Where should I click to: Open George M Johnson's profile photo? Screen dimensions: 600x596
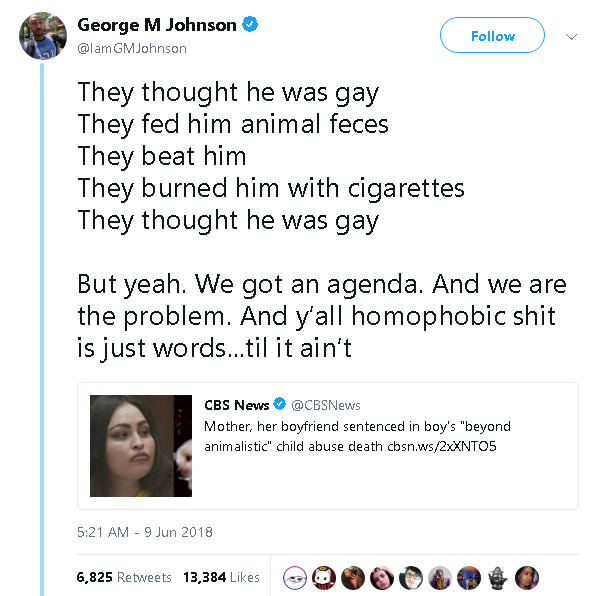coord(41,36)
